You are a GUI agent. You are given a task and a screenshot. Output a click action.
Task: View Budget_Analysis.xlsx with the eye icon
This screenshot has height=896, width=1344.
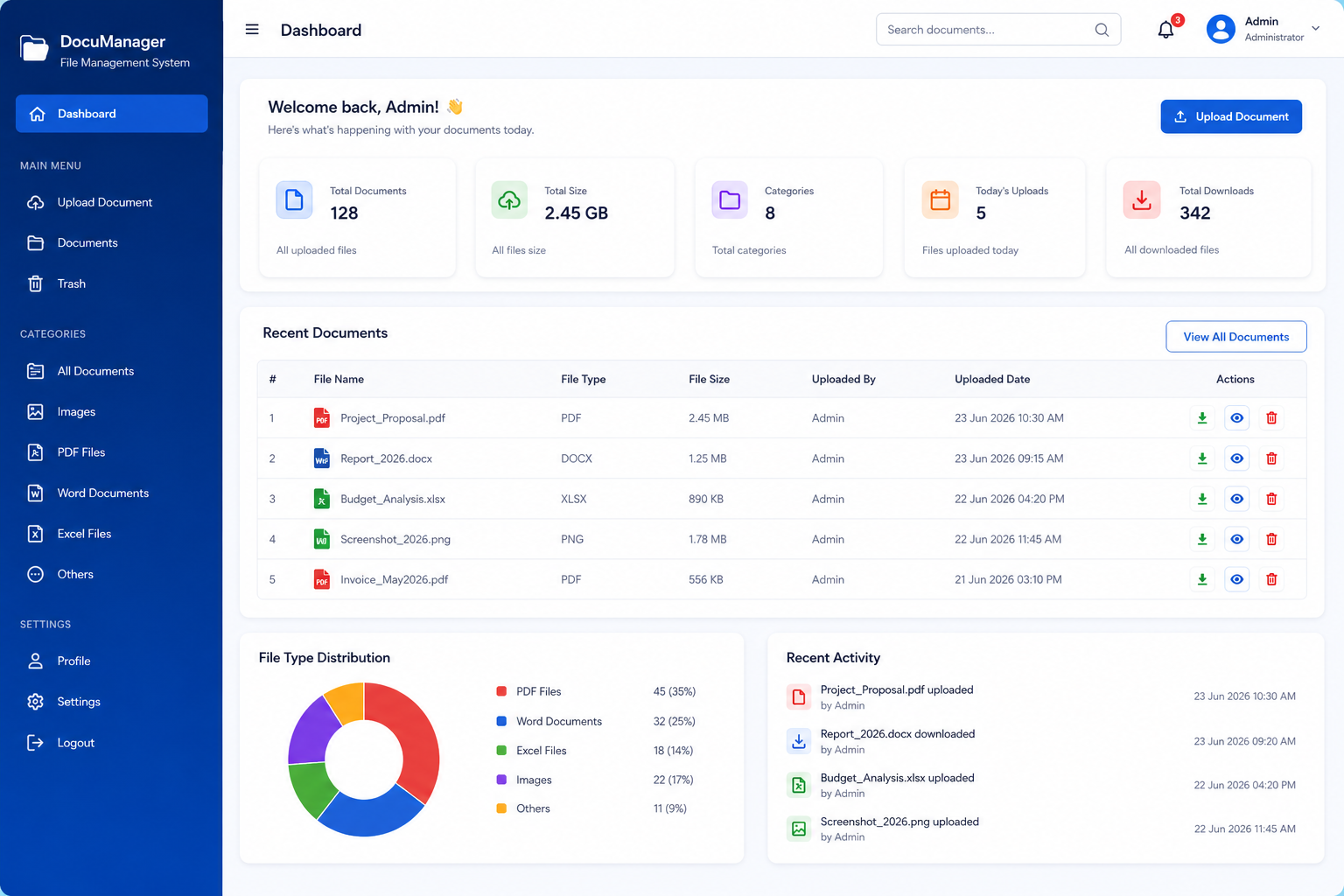click(x=1236, y=499)
